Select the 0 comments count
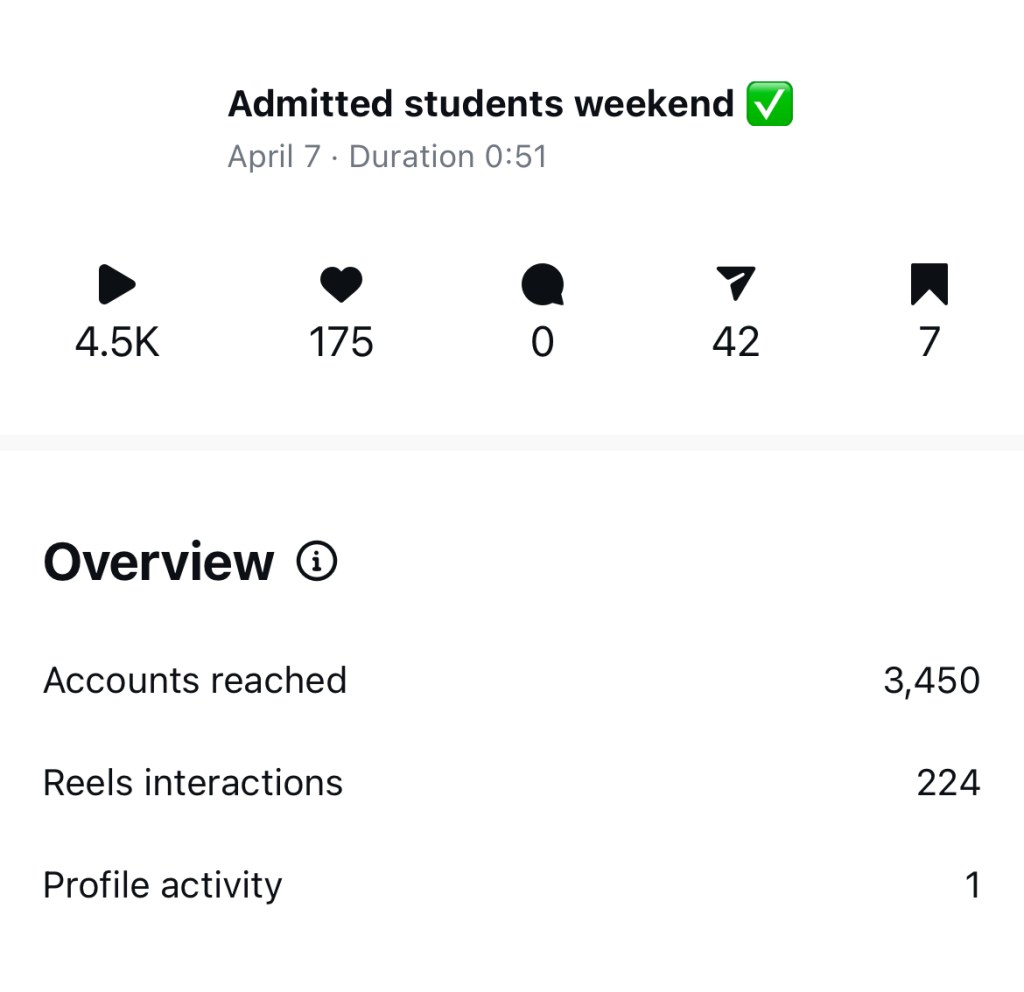 click(542, 343)
